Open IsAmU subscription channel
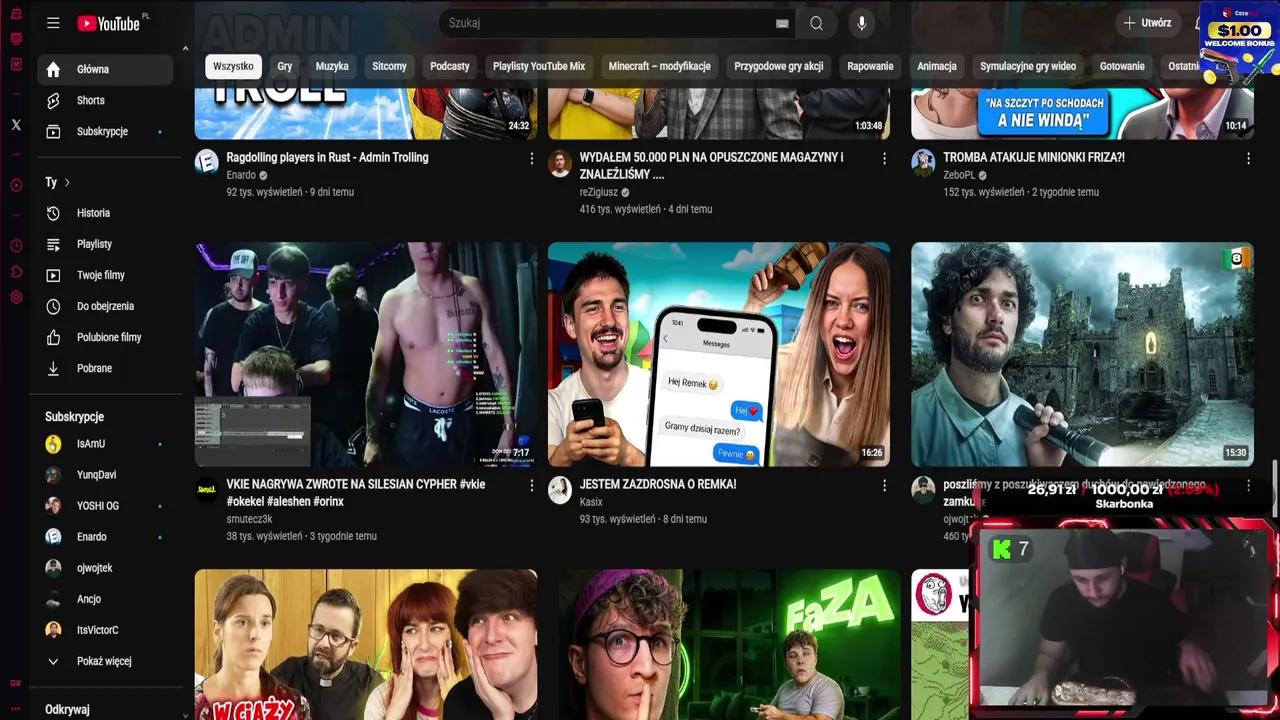The image size is (1280, 720). click(105, 444)
